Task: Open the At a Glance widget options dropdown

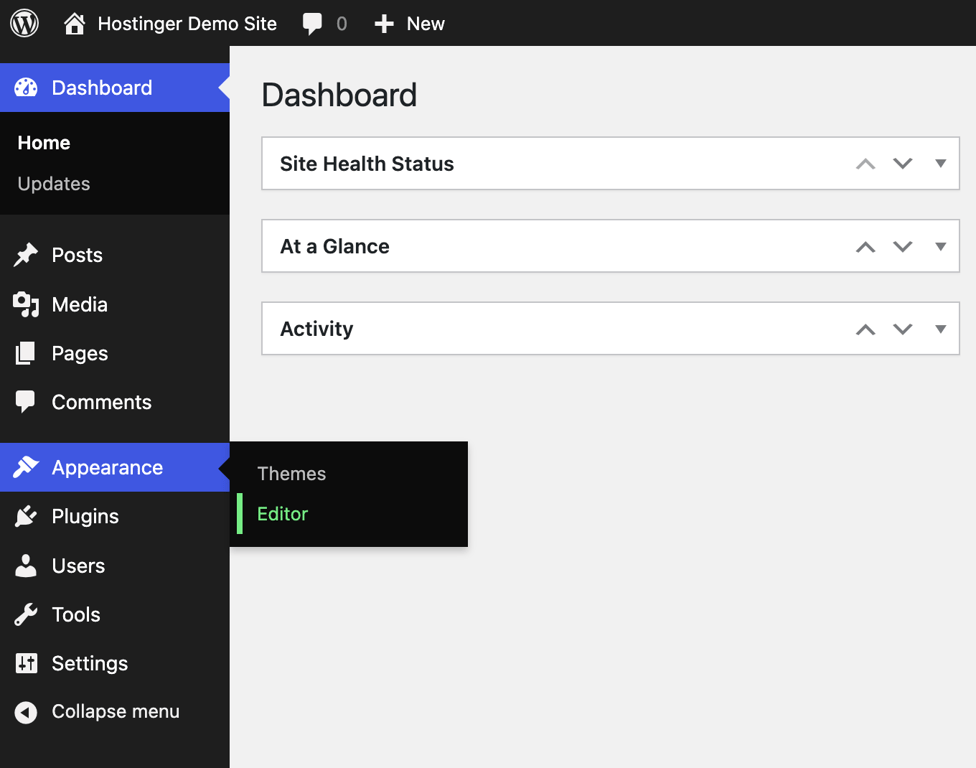Action: tap(940, 246)
